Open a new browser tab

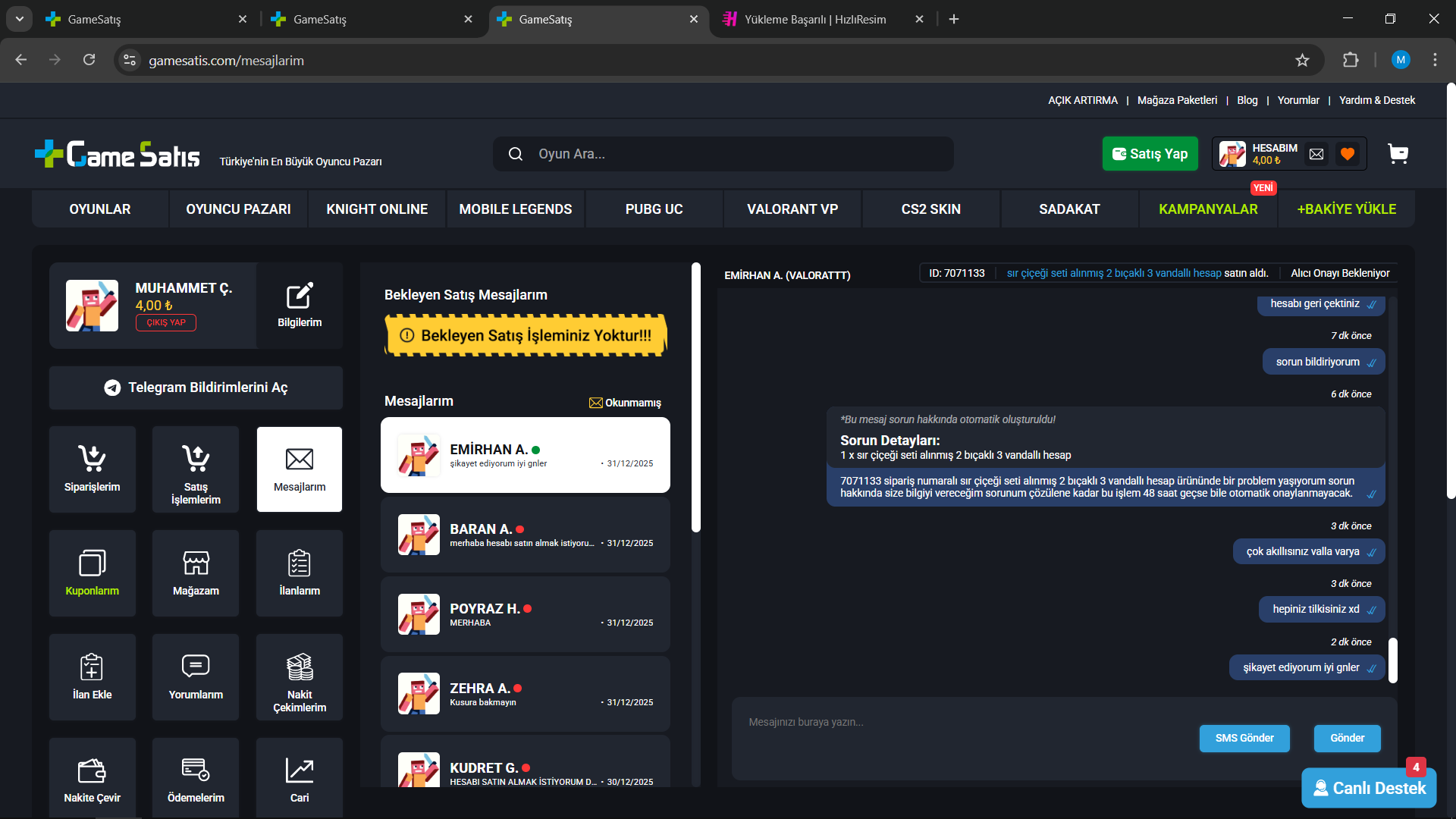(954, 19)
